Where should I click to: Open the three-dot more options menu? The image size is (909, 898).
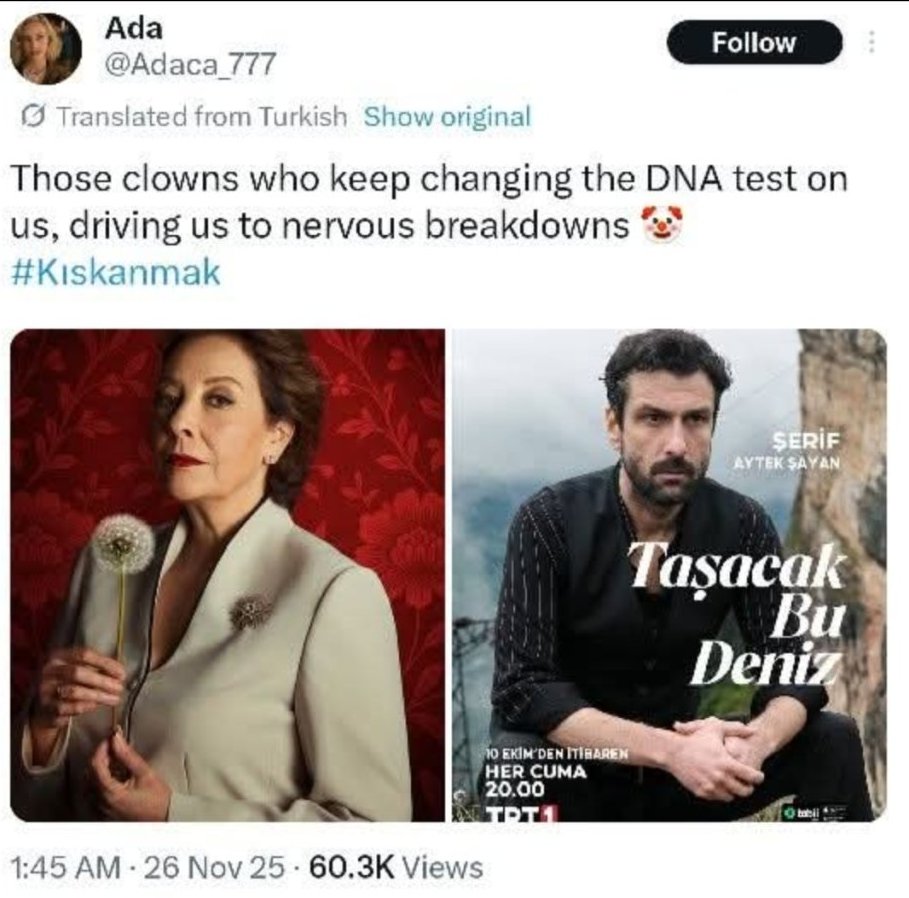pos(872,43)
